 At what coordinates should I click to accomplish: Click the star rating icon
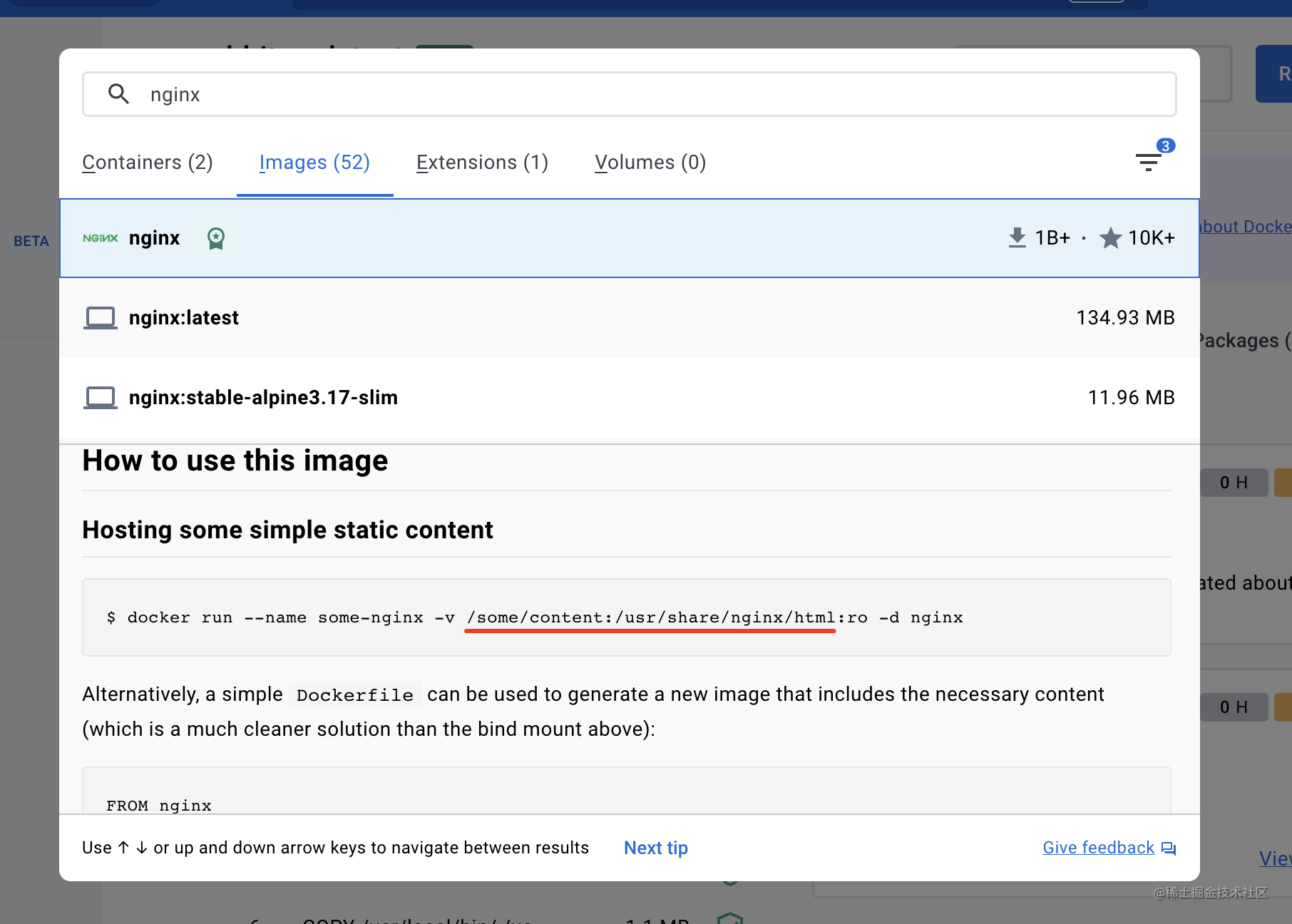click(1110, 238)
